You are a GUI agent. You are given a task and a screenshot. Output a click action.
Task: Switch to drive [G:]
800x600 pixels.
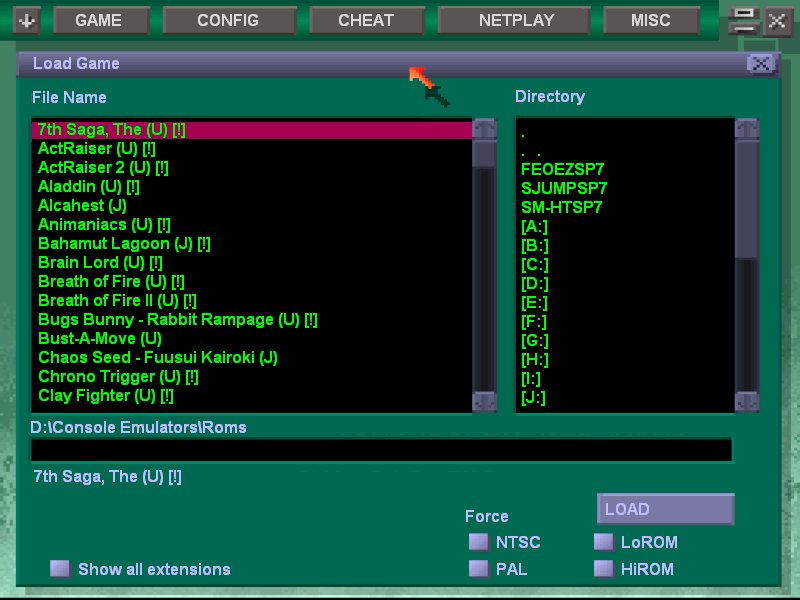[x=625, y=341]
